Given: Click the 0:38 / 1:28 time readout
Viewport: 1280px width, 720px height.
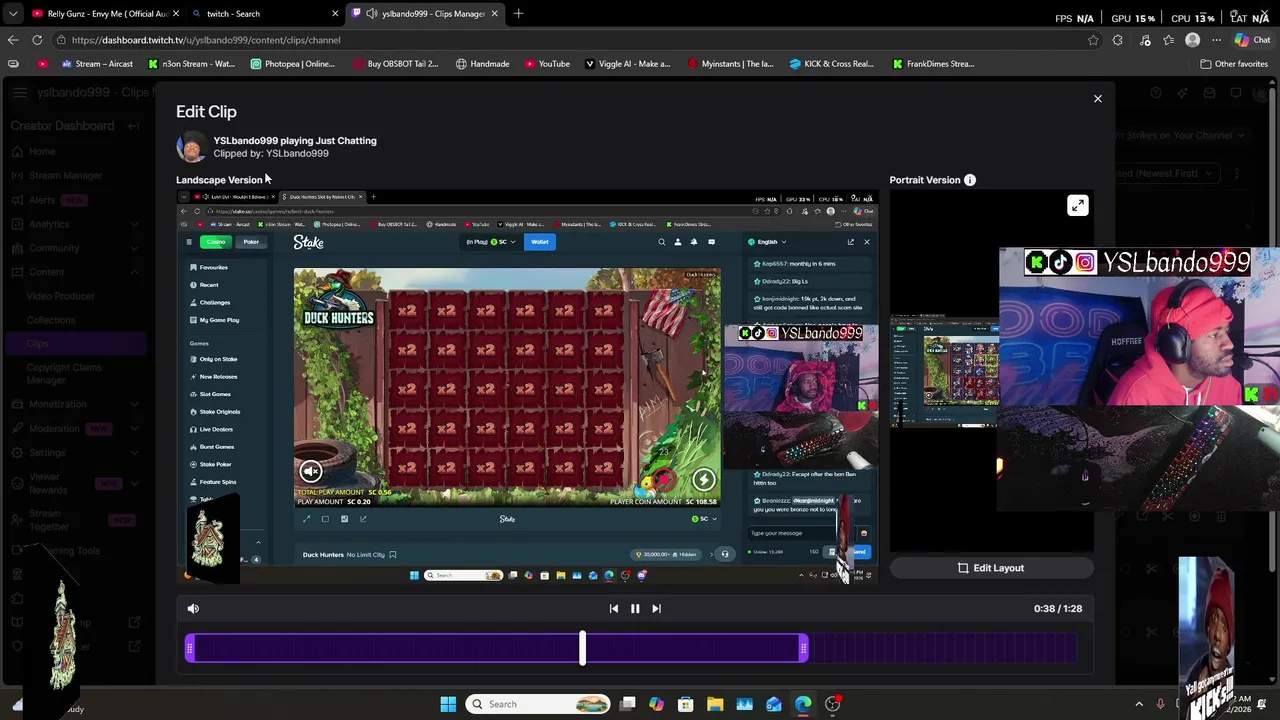Looking at the screenshot, I should pos(1058,608).
